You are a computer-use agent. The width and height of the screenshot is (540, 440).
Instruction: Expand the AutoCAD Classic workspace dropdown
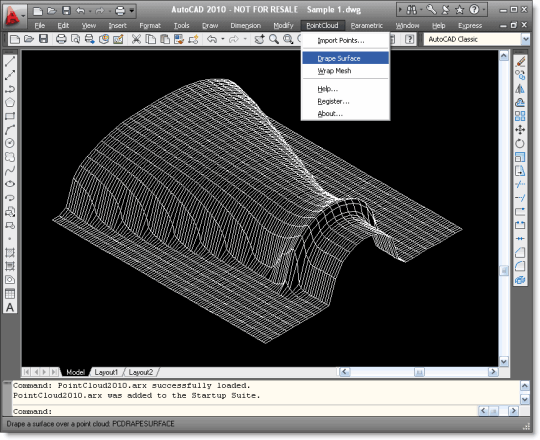526,39
